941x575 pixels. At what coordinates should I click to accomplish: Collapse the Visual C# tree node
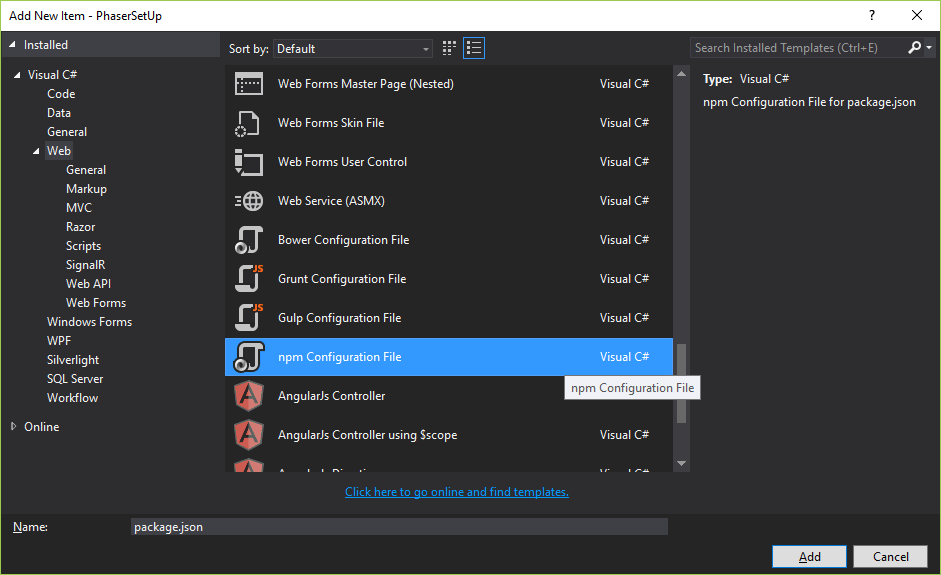[x=17, y=75]
